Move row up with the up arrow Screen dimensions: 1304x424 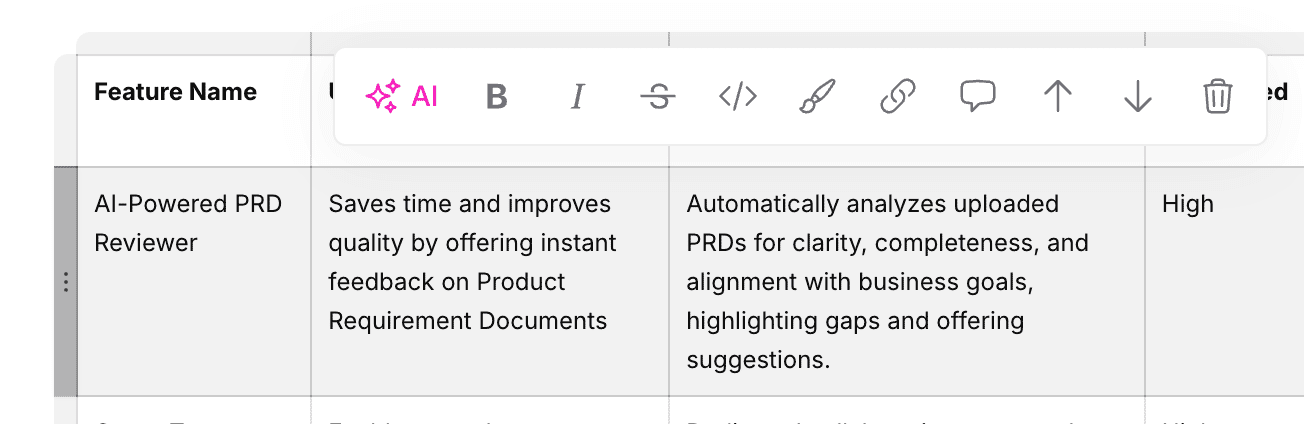point(1057,97)
